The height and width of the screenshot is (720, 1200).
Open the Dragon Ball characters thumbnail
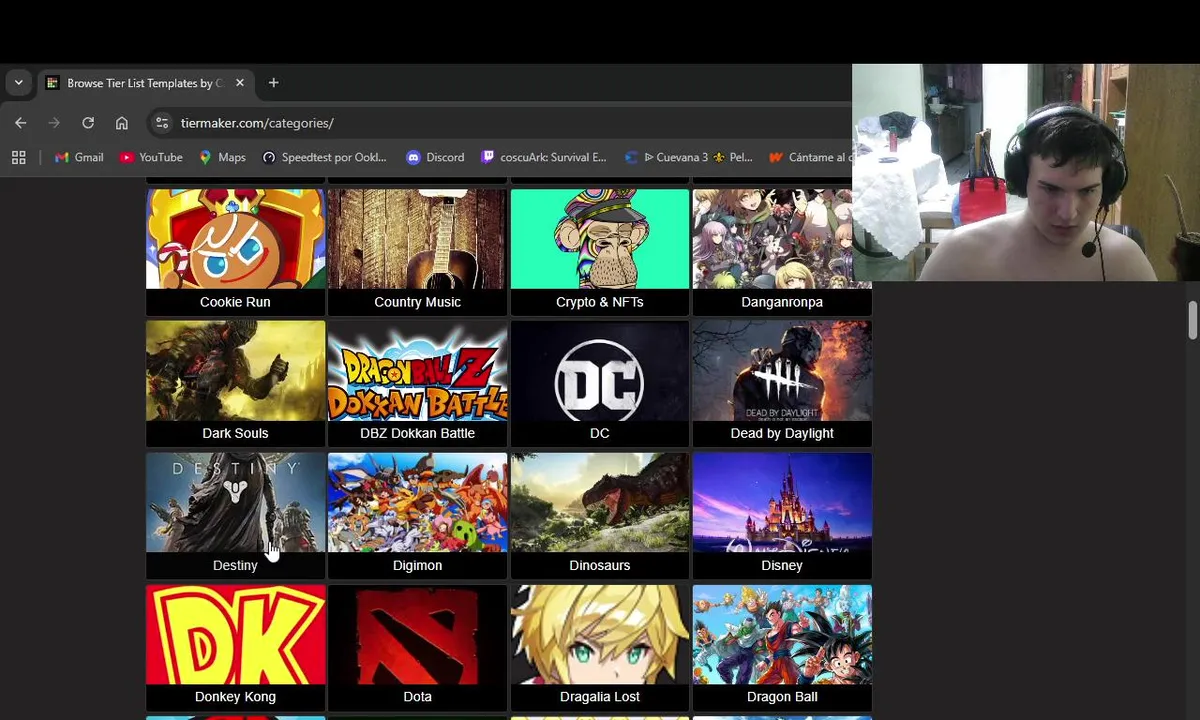(782, 634)
